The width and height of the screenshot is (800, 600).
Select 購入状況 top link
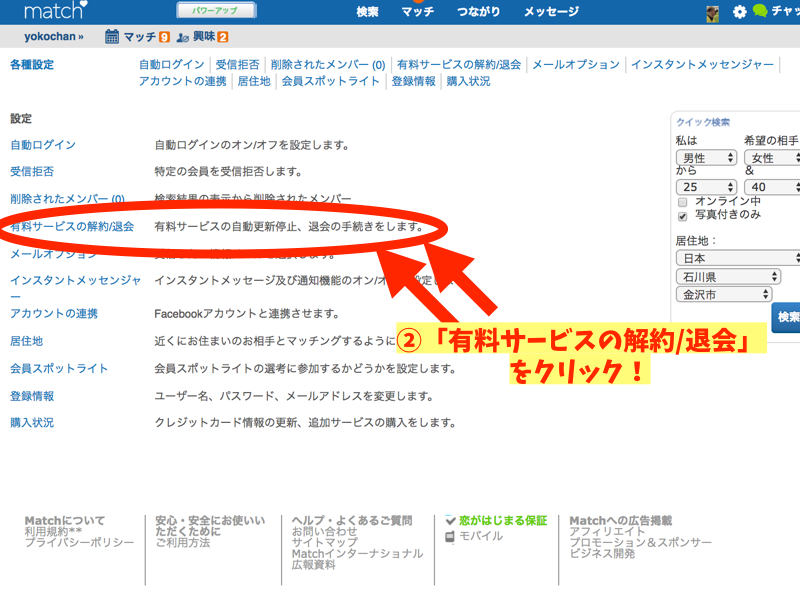click(468, 82)
